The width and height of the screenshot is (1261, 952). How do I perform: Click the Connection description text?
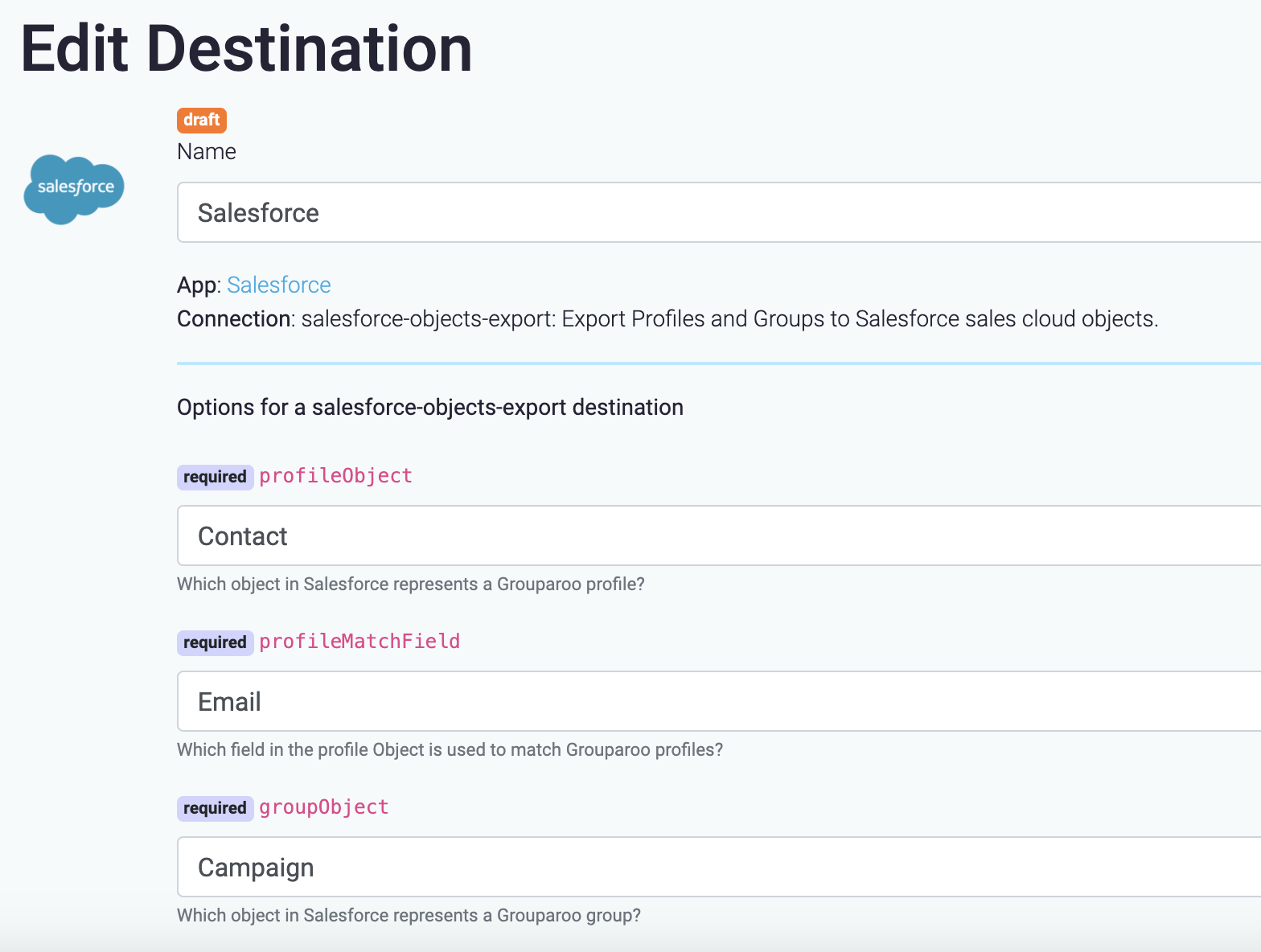coord(667,319)
